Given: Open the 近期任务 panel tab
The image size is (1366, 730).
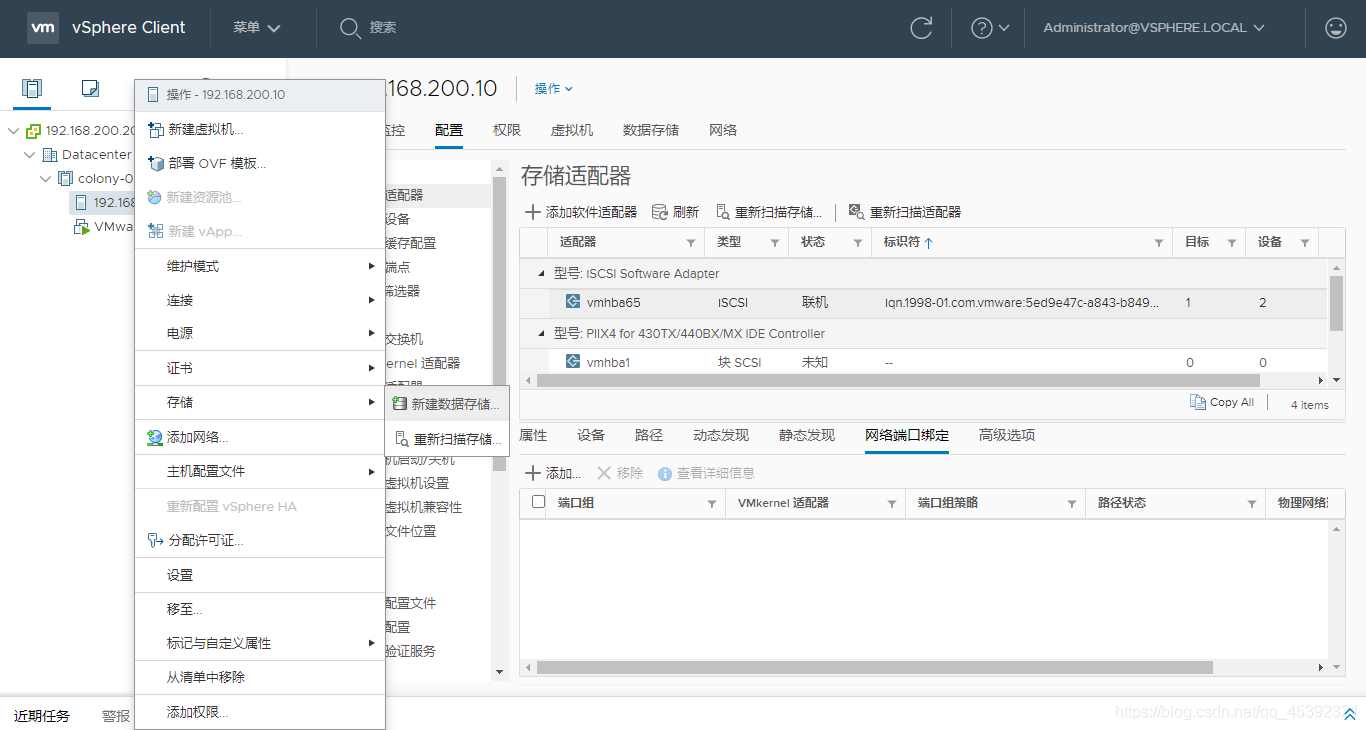Looking at the screenshot, I should pos(42,716).
